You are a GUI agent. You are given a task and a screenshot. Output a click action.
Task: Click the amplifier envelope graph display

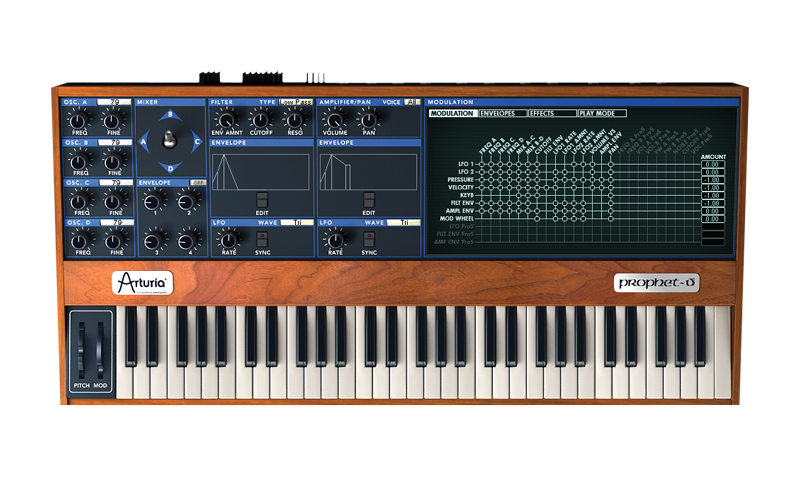pos(368,172)
